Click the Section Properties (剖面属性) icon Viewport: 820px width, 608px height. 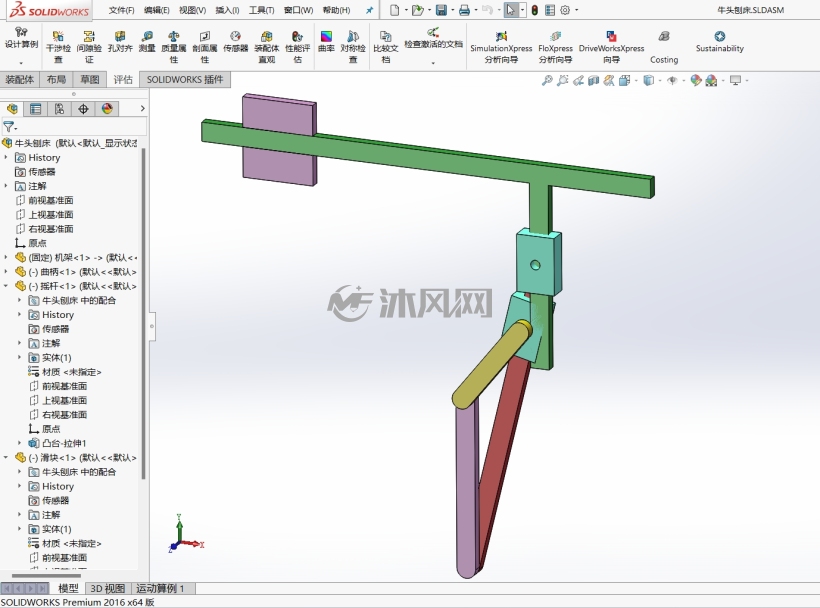[204, 46]
